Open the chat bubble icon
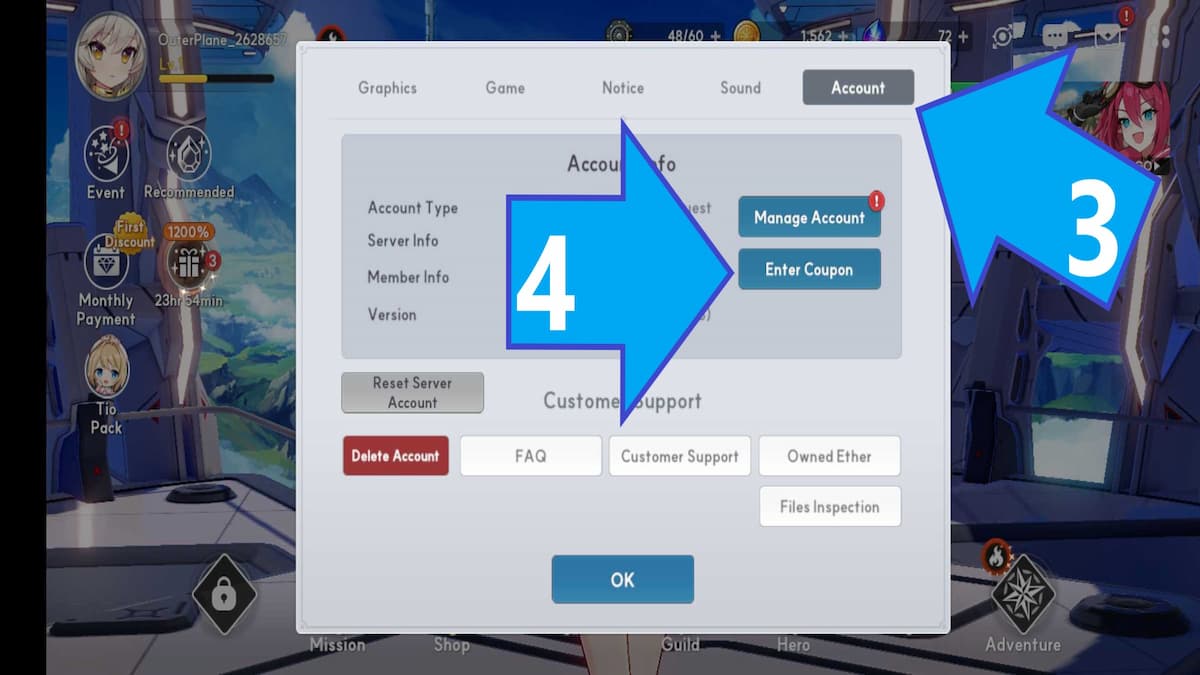This screenshot has height=675, width=1200. (1055, 37)
